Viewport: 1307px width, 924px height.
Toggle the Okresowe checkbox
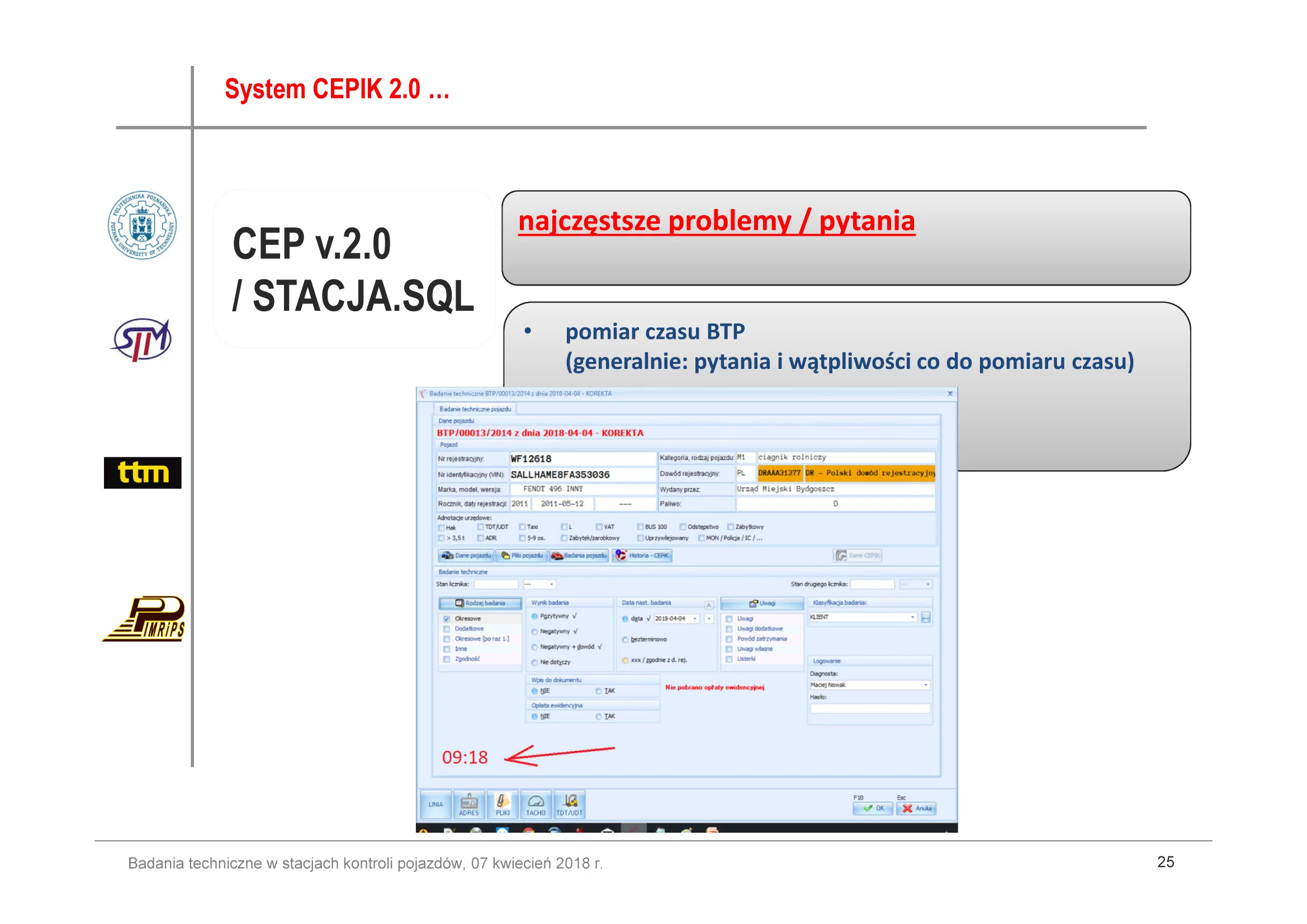click(x=446, y=618)
